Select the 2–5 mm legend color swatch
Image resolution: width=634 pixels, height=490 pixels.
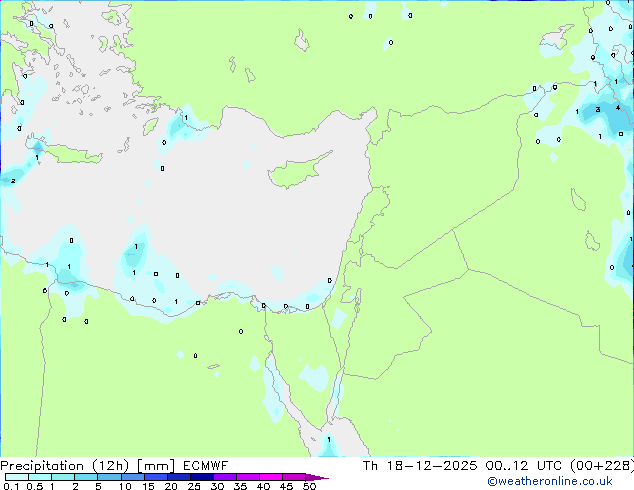point(86,477)
